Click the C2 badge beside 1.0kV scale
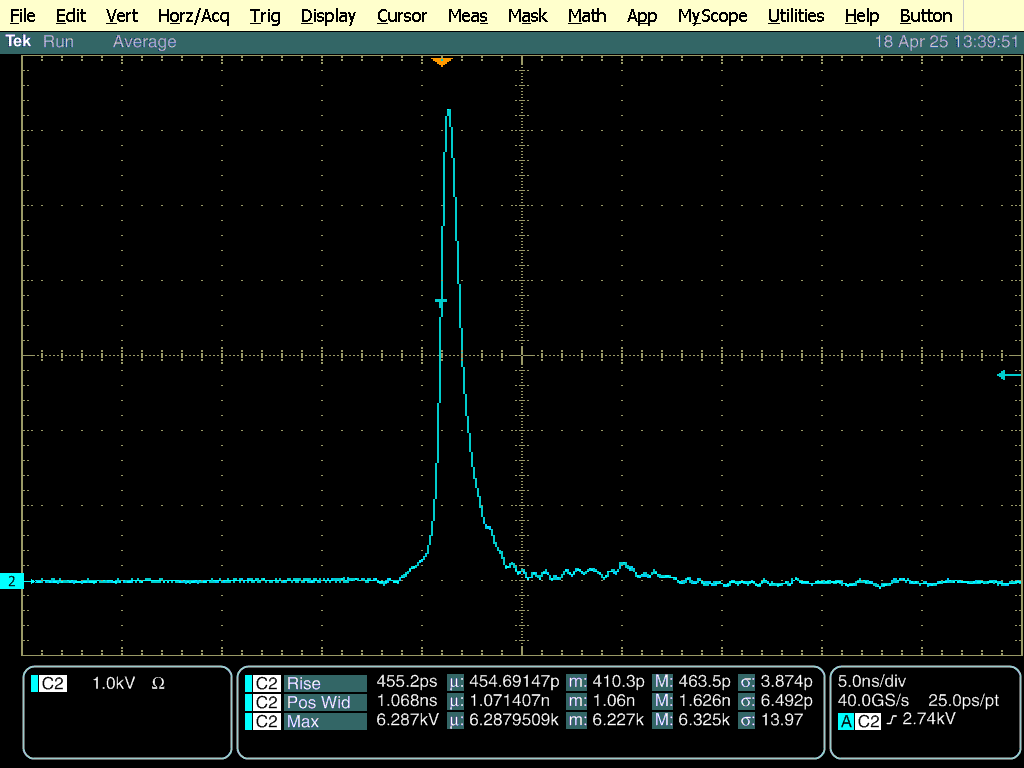Viewport: 1024px width, 768px height. [53, 684]
